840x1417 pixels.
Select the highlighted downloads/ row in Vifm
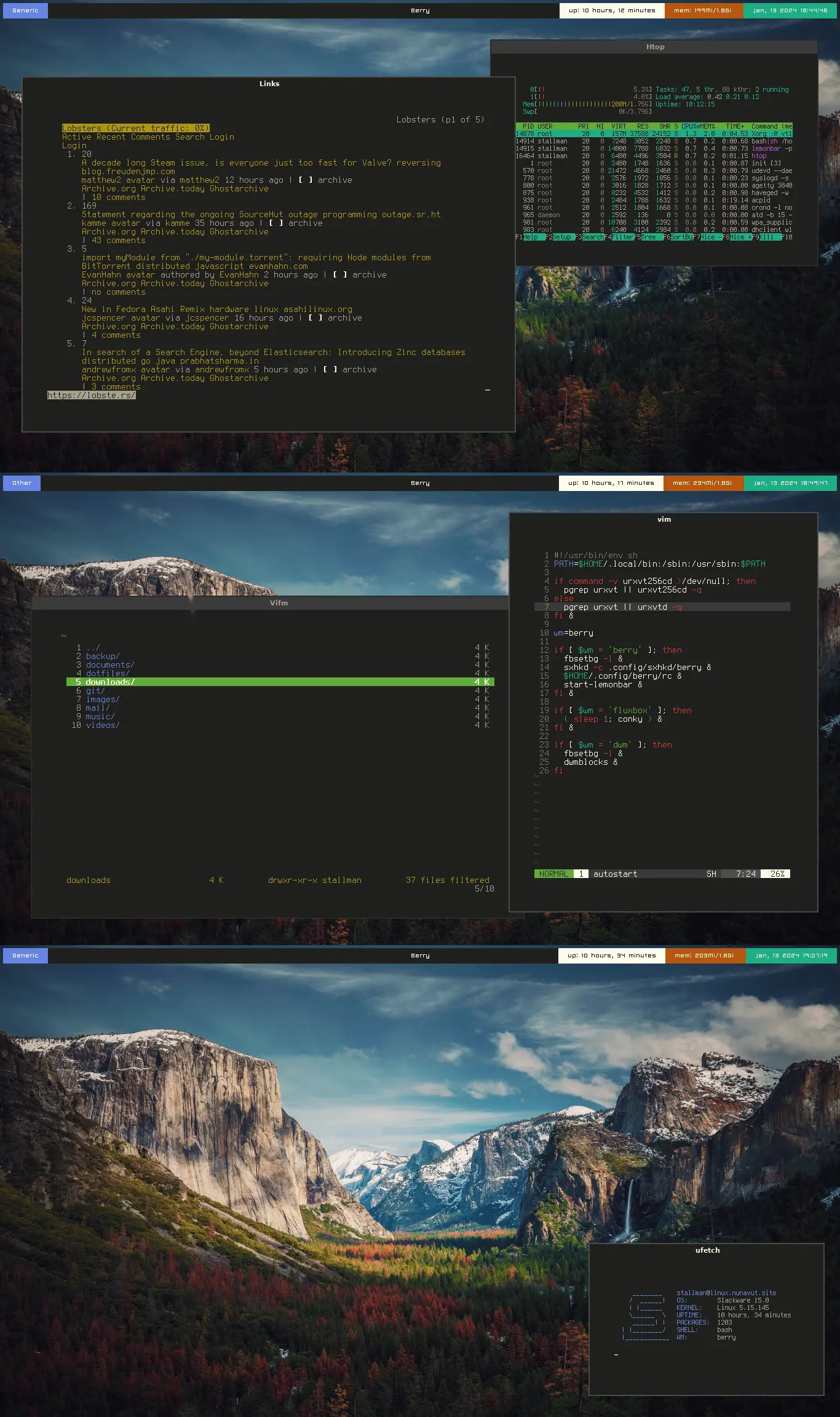(280, 682)
